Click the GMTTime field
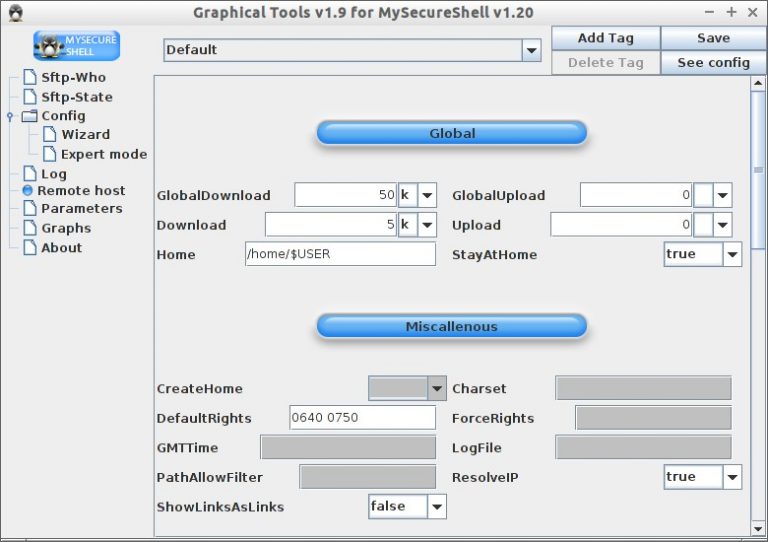Viewport: 768px width, 542px height. click(348, 448)
